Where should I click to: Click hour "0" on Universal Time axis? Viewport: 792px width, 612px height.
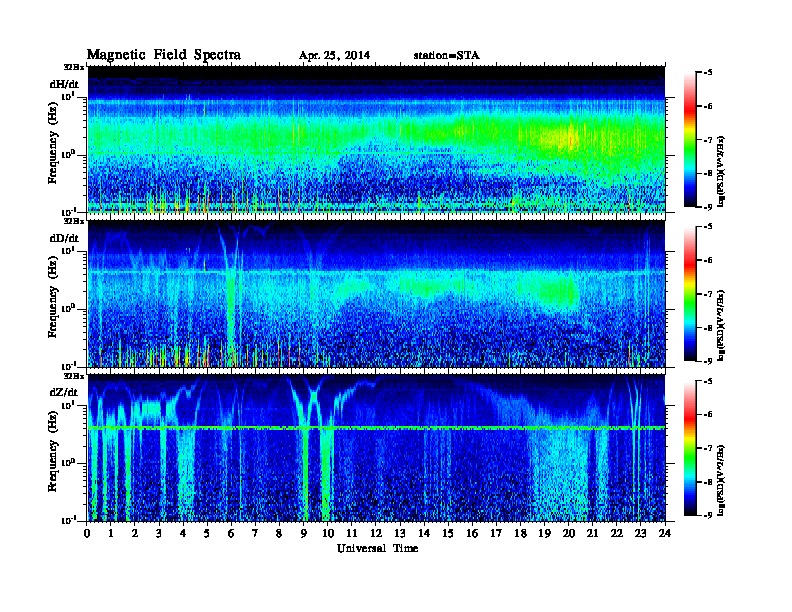click(x=87, y=533)
